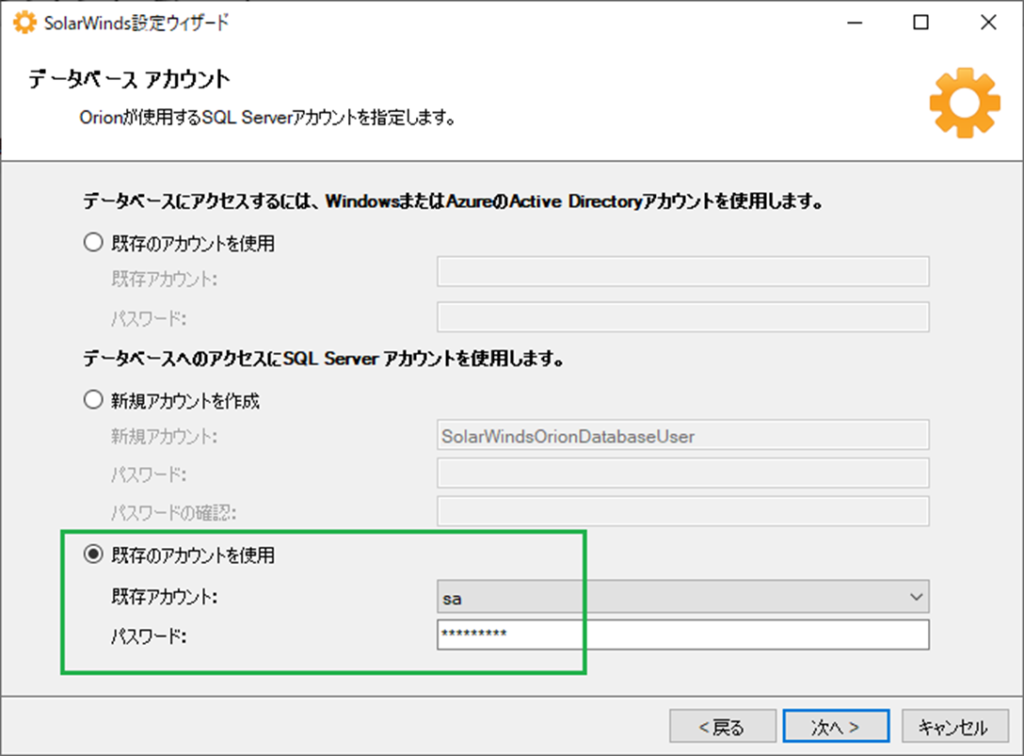Maximize the SolarWinds wizard window
The height and width of the screenshot is (756, 1024).
(921, 23)
